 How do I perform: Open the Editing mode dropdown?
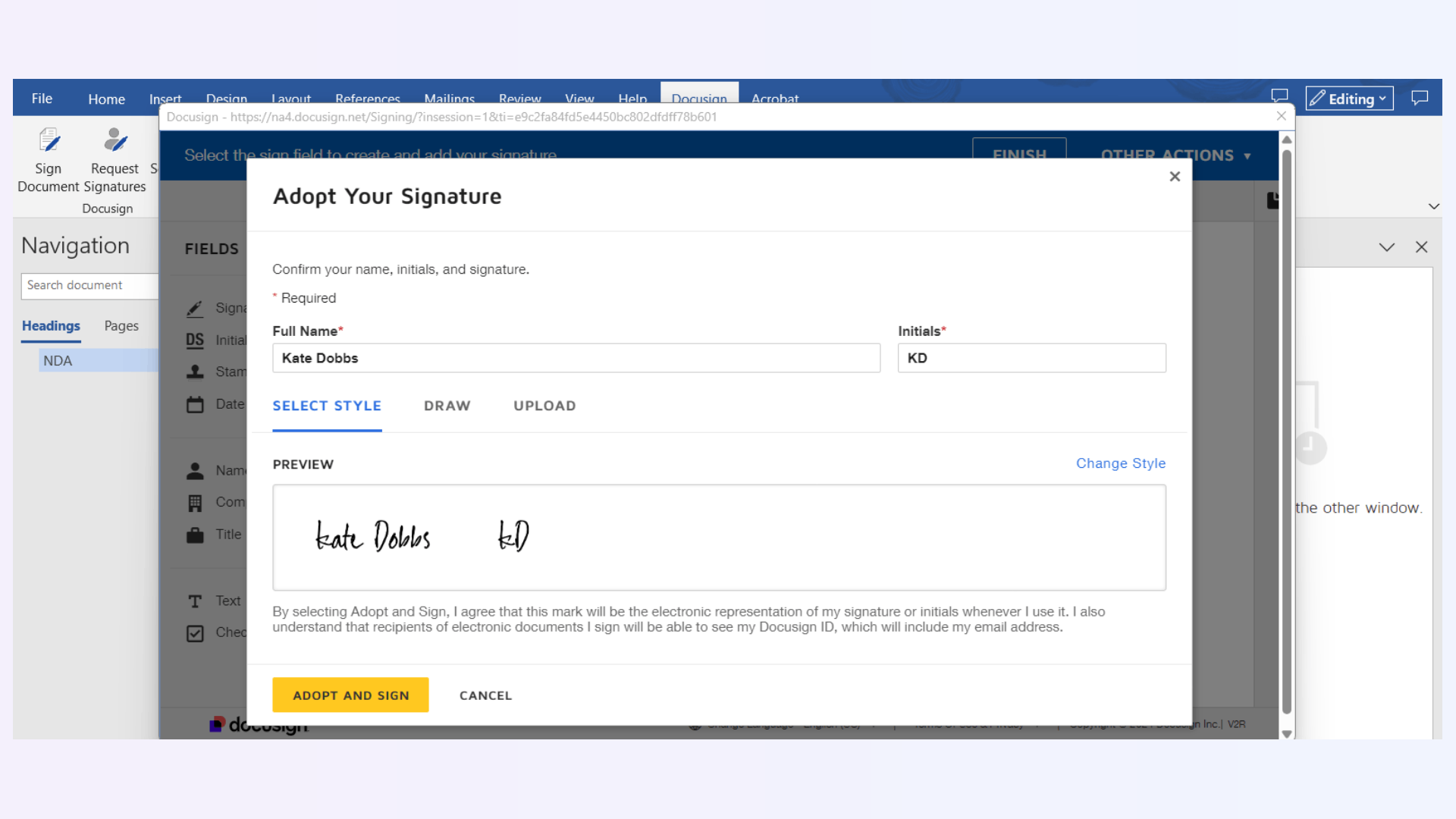pos(1349,99)
